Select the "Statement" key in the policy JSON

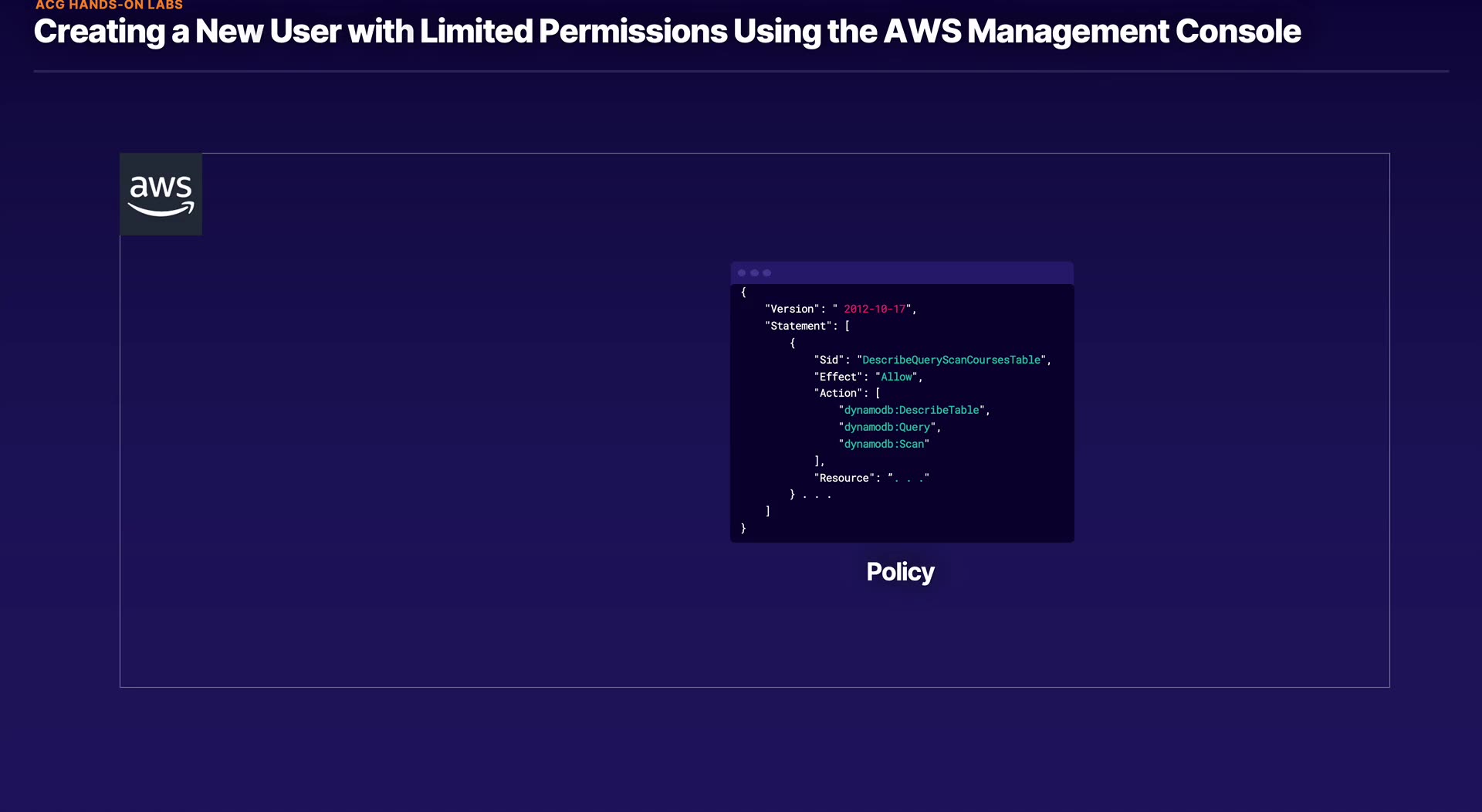click(x=798, y=326)
